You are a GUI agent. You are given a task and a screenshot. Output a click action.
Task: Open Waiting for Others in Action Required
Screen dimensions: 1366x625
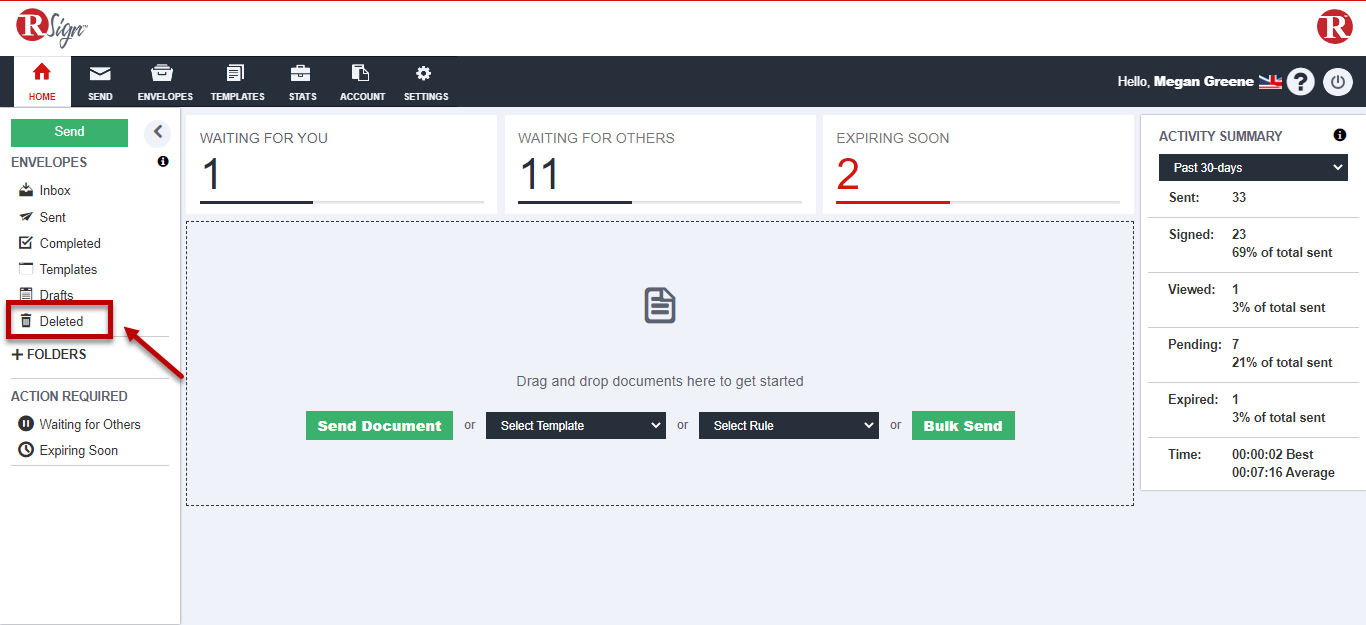pos(89,424)
